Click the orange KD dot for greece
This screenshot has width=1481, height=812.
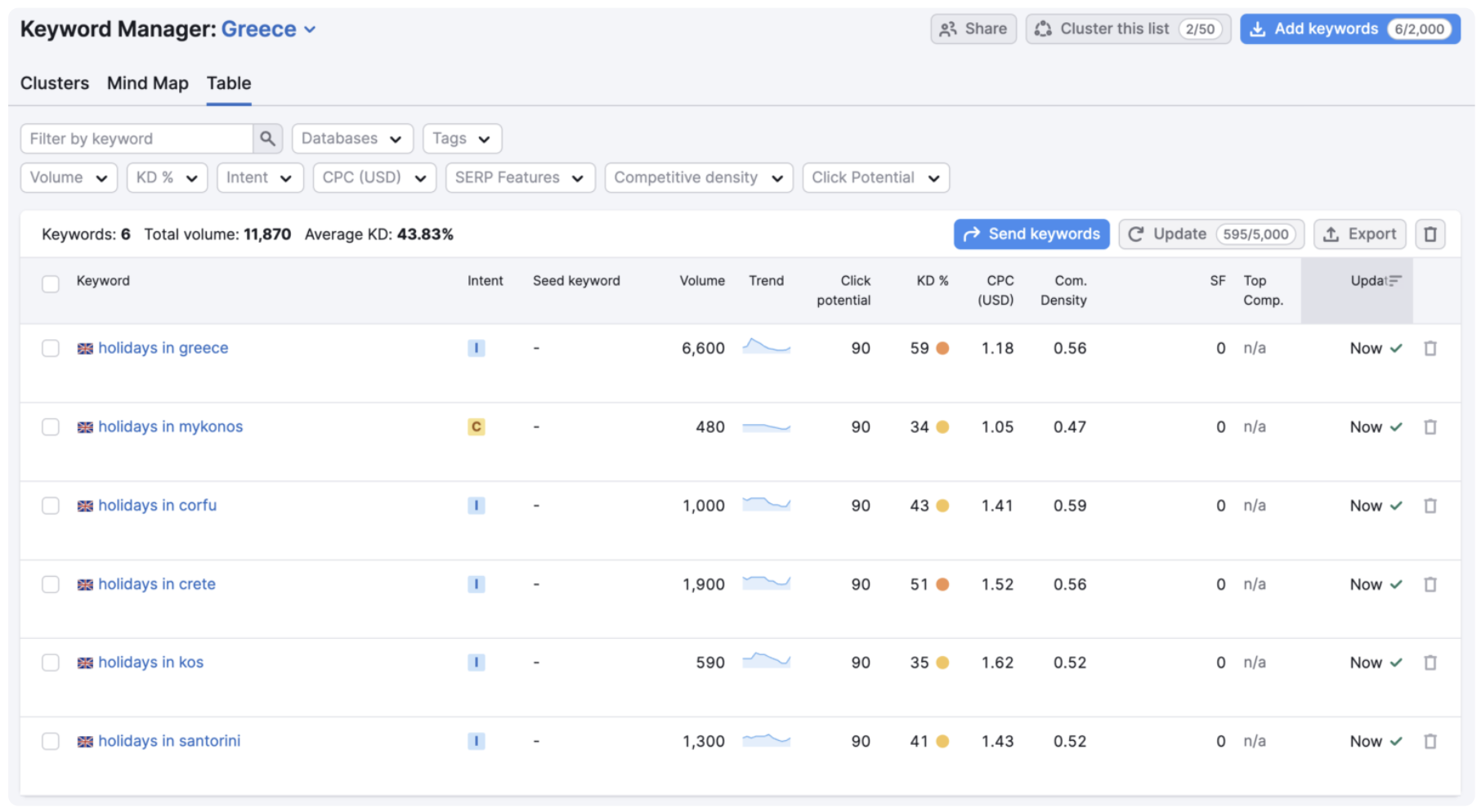[x=942, y=349]
